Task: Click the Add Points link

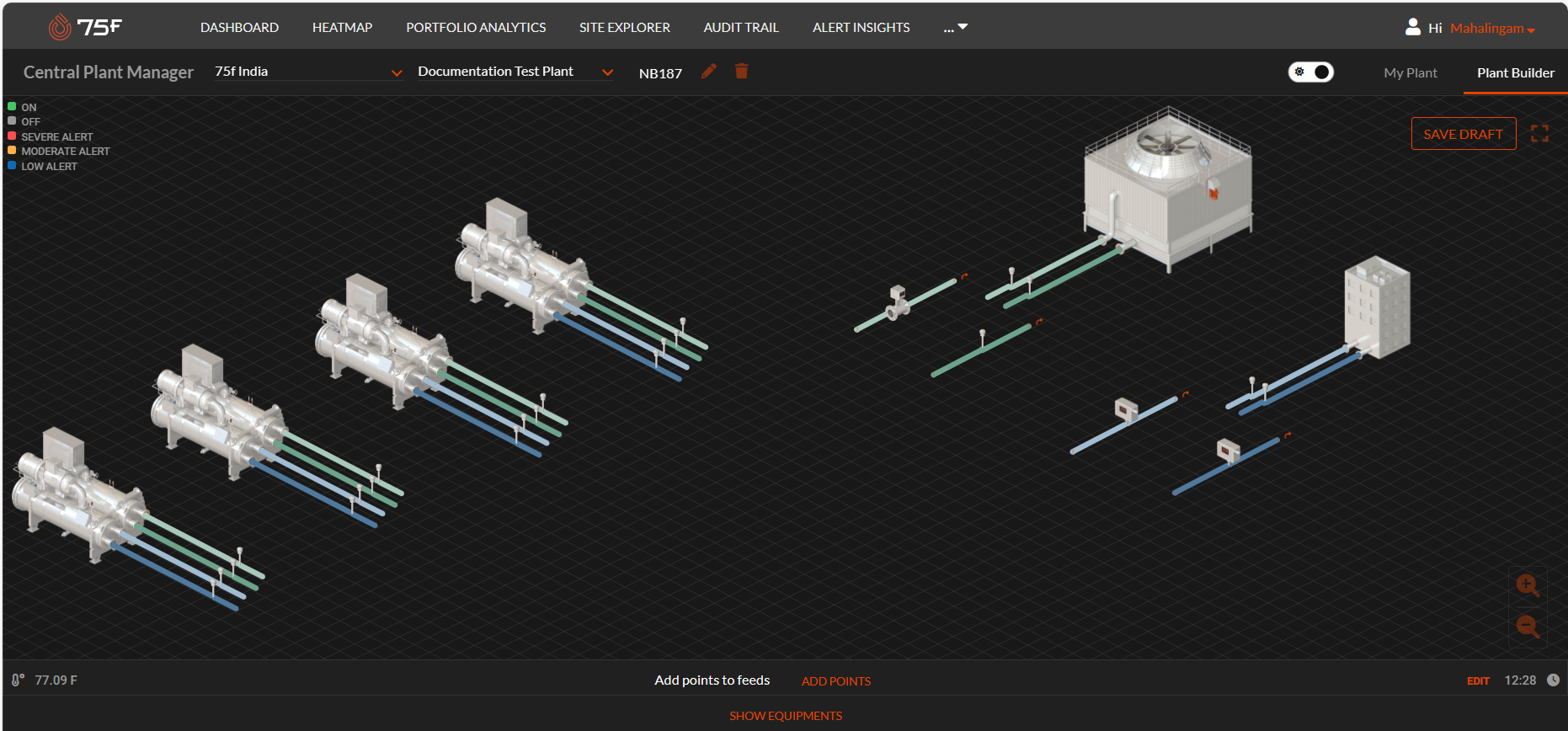Action: pyautogui.click(x=835, y=681)
